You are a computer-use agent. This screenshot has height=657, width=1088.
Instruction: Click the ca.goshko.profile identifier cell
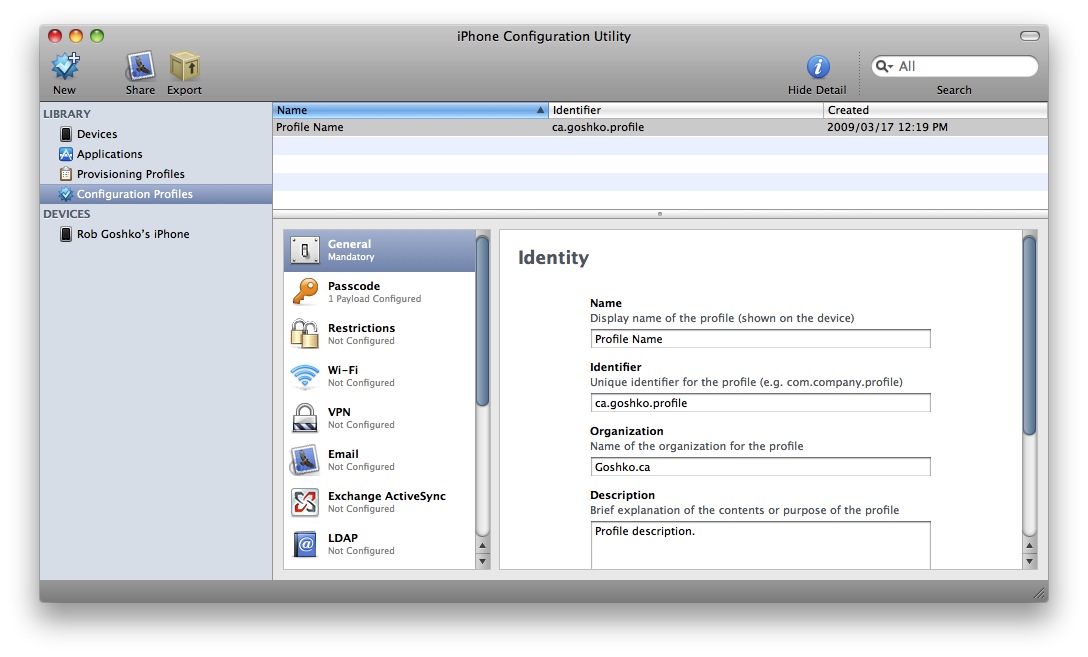598,127
